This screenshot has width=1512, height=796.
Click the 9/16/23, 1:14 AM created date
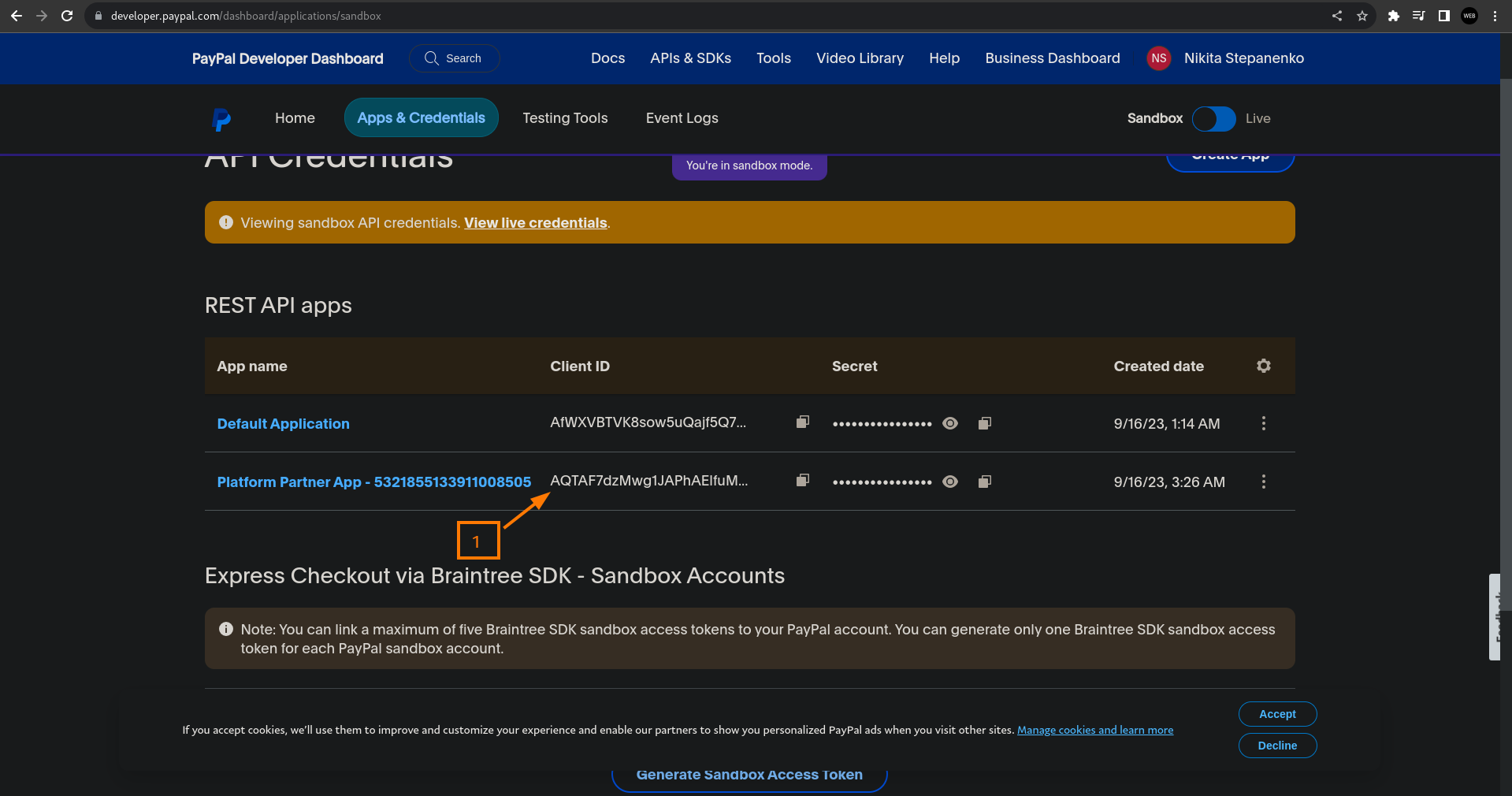1167,424
